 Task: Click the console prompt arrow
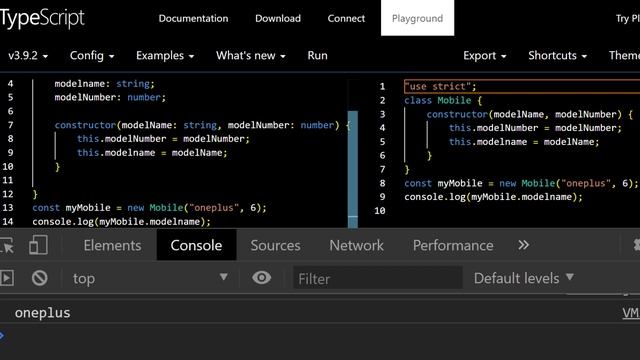point(2,336)
